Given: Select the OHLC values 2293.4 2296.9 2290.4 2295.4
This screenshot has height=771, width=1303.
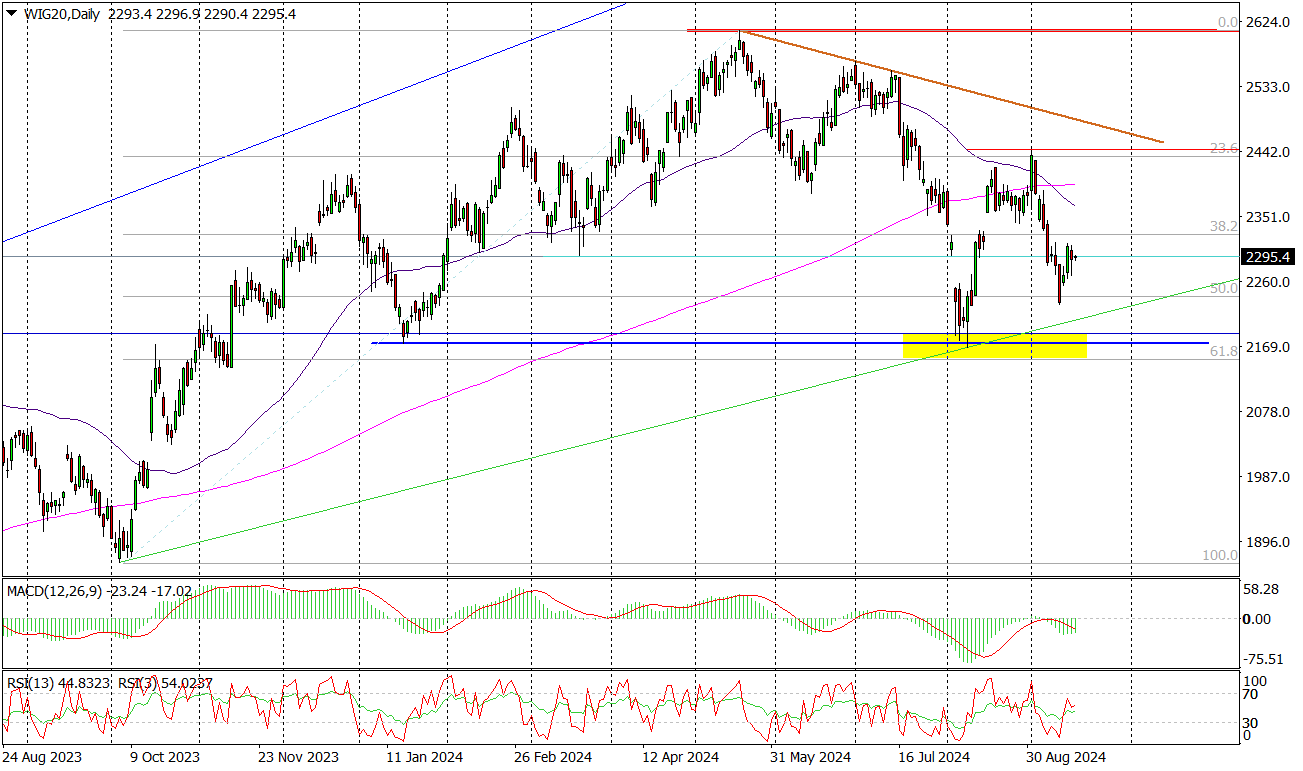Looking at the screenshot, I should click(x=203, y=14).
